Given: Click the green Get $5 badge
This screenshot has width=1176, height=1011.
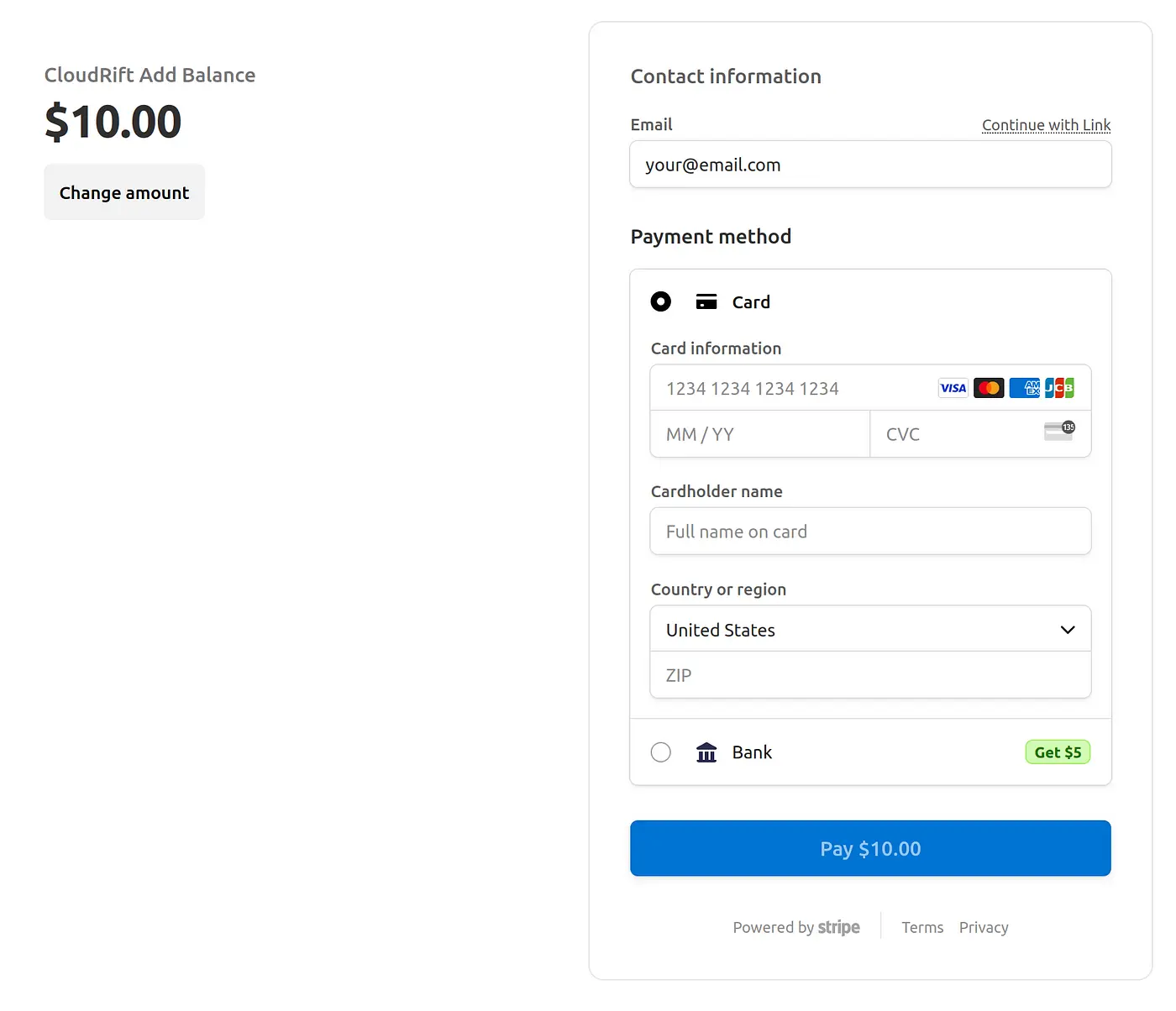Looking at the screenshot, I should [1058, 752].
